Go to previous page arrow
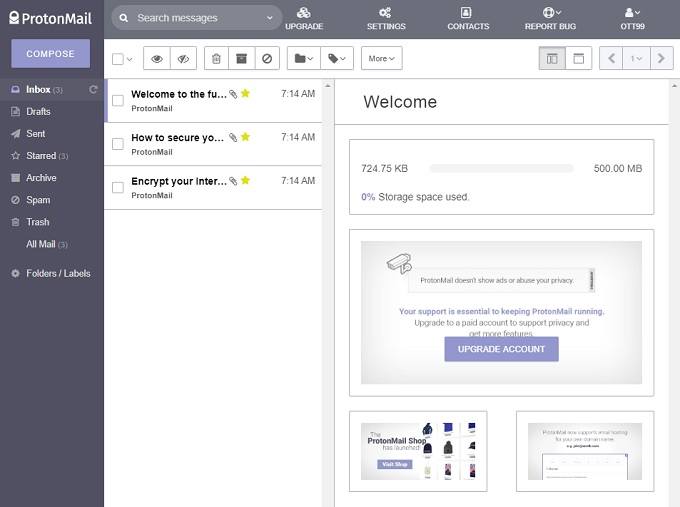The image size is (680, 507). pyautogui.click(x=611, y=58)
